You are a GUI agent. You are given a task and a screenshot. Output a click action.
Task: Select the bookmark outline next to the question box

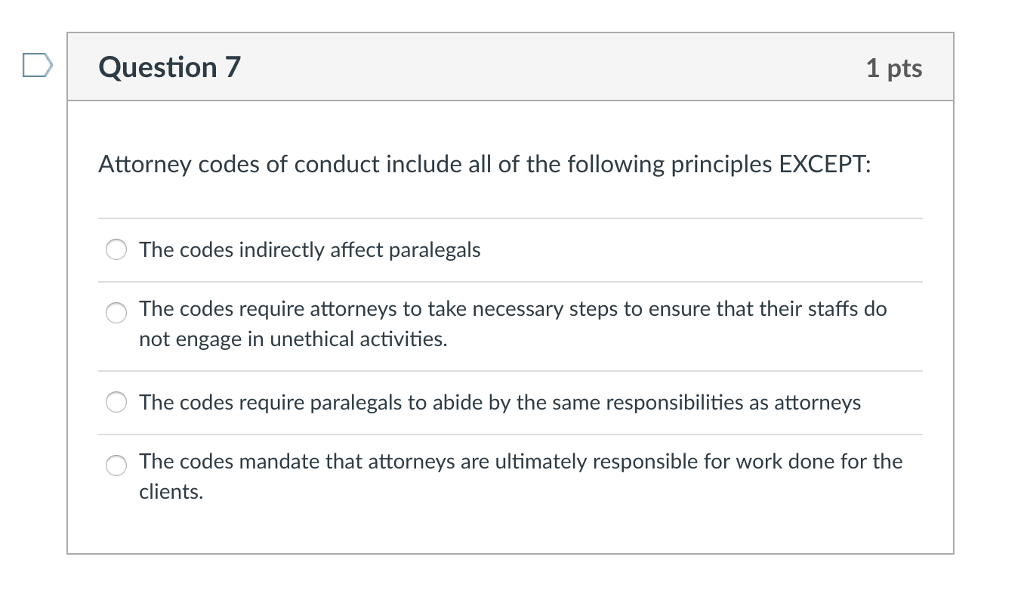point(36,66)
